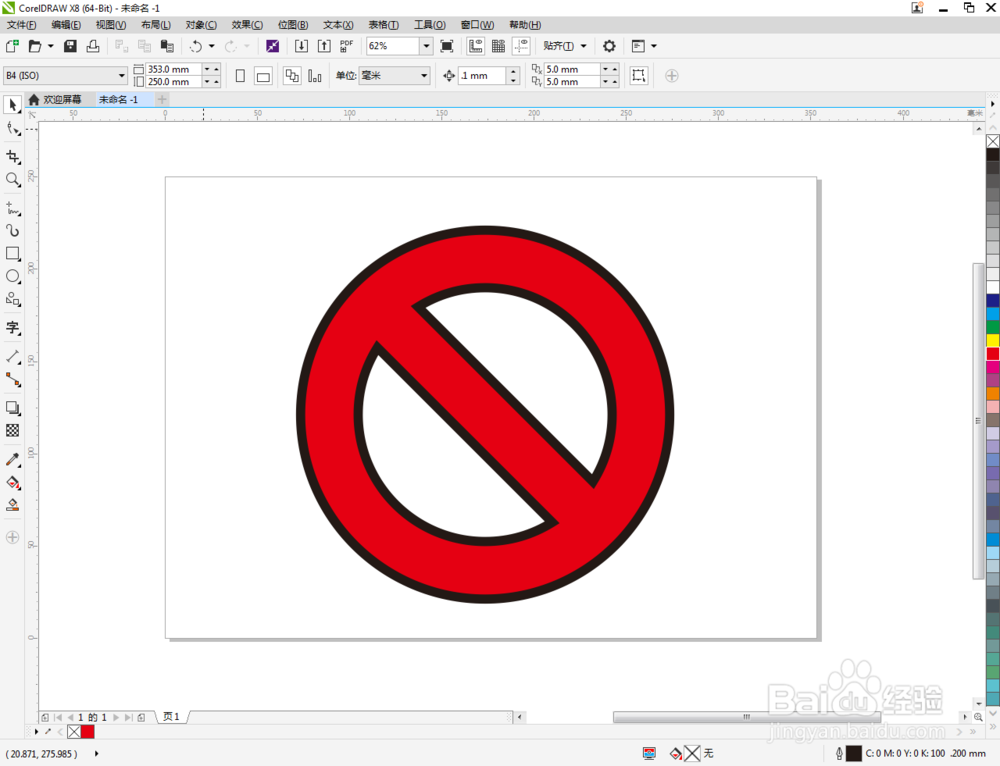Click the Undo arrow icon
1000x766 pixels.
196,46
